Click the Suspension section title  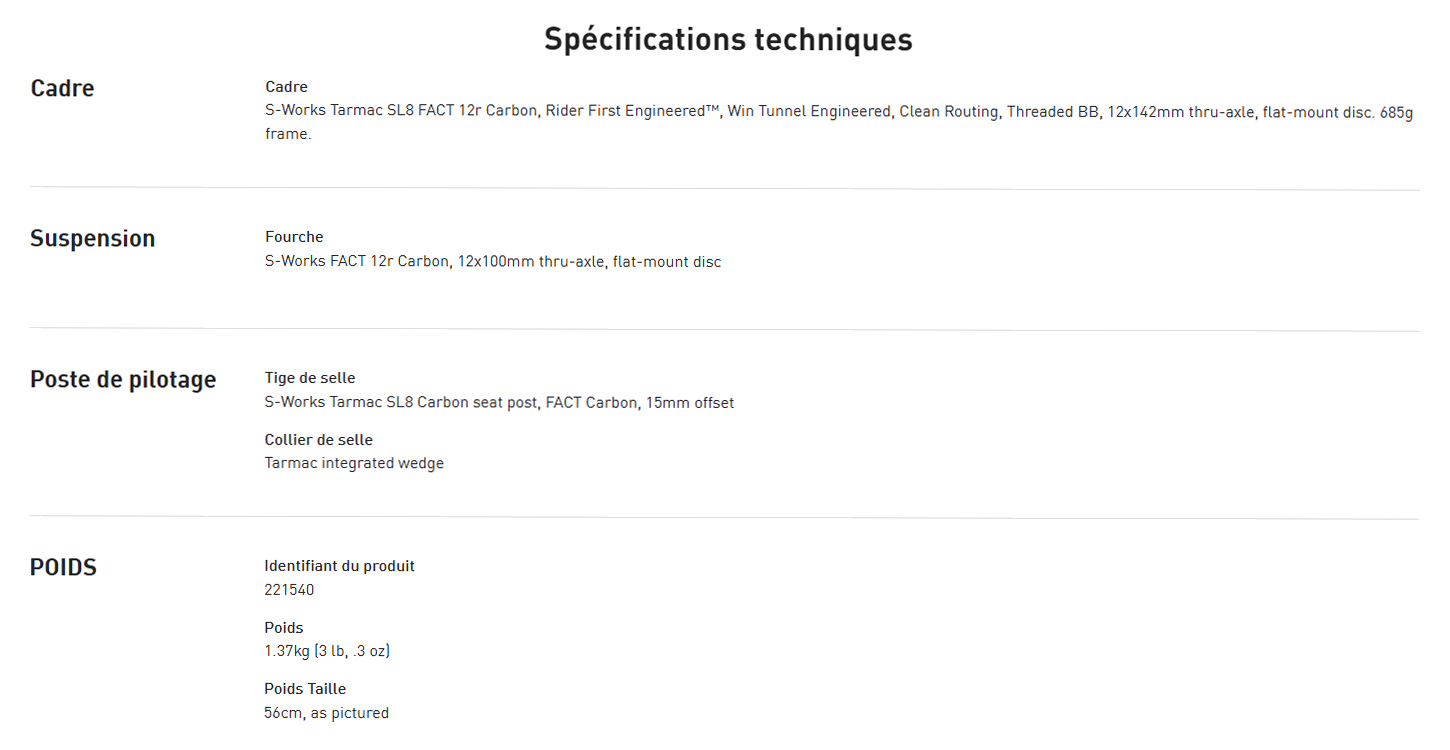(92, 238)
